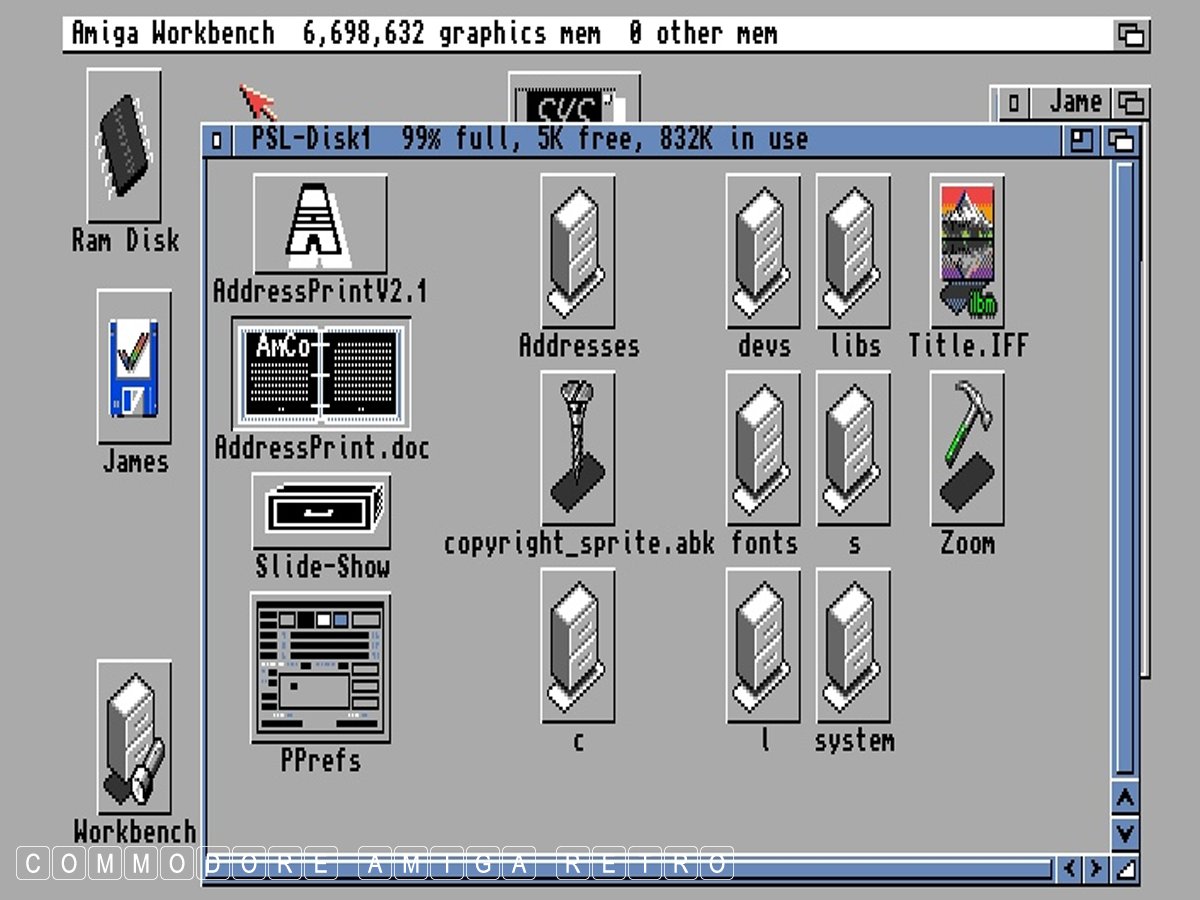Open the Slide-Show icon

pyautogui.click(x=321, y=512)
